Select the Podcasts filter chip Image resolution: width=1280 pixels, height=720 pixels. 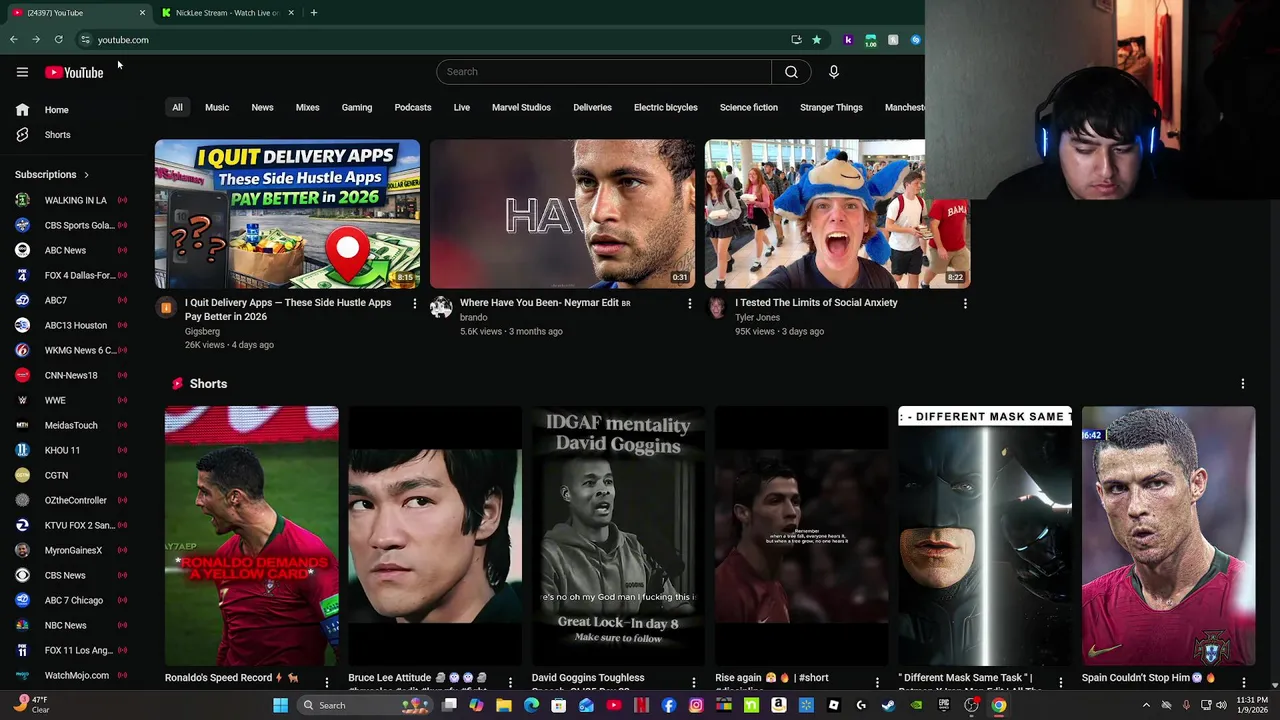[413, 107]
